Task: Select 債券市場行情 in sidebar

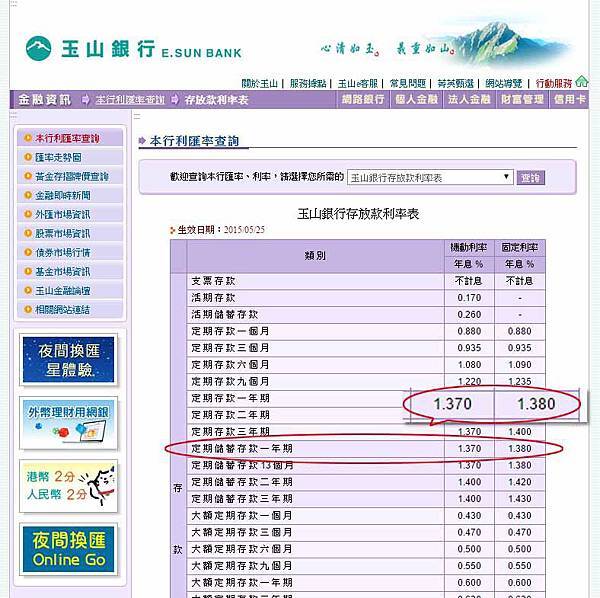Action: (x=70, y=253)
